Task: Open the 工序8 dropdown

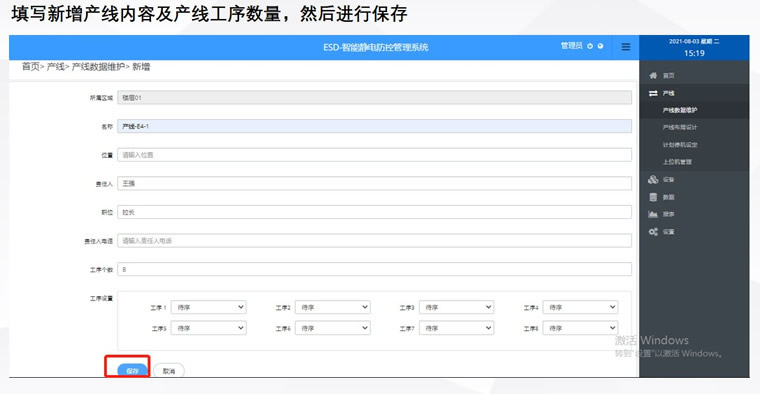Action: coord(580,328)
